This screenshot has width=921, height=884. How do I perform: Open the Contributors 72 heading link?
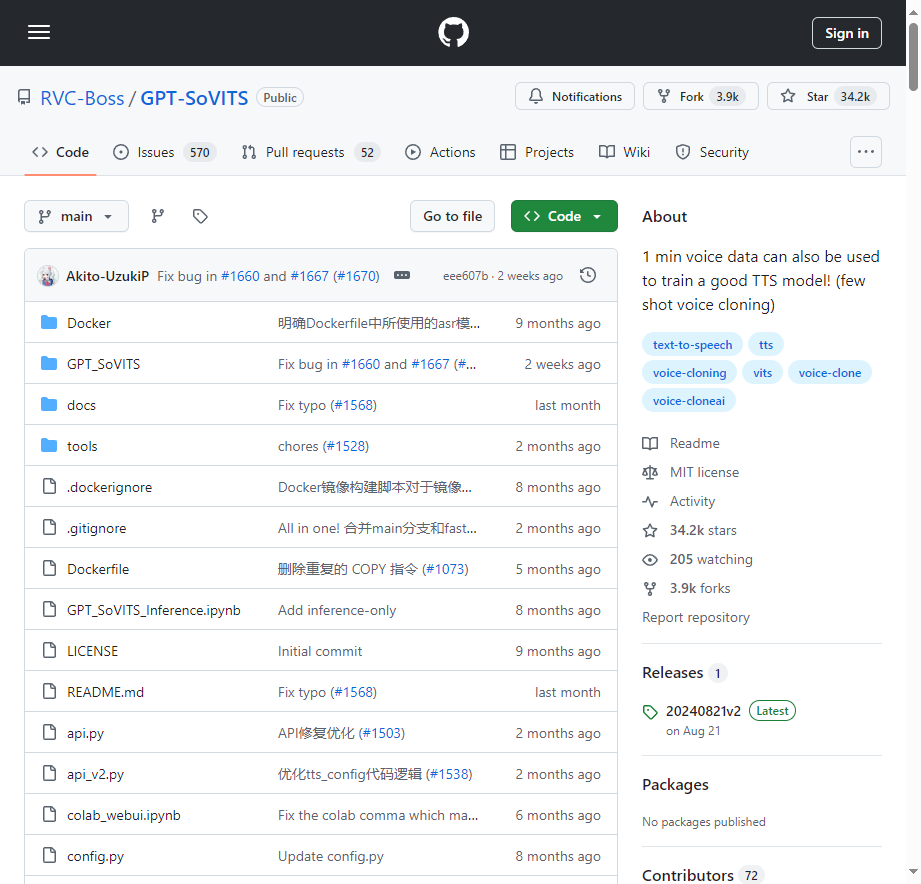[702, 875]
